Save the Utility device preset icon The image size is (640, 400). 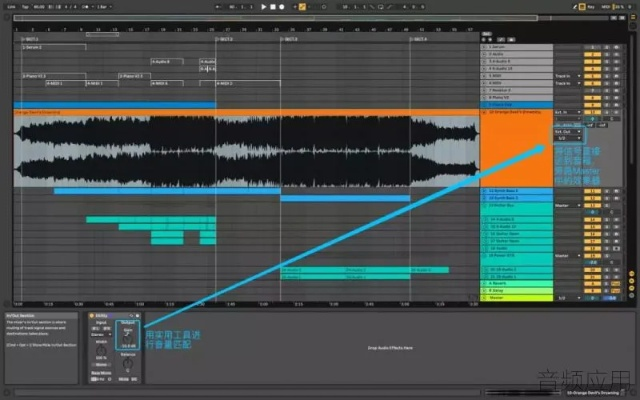tap(138, 314)
